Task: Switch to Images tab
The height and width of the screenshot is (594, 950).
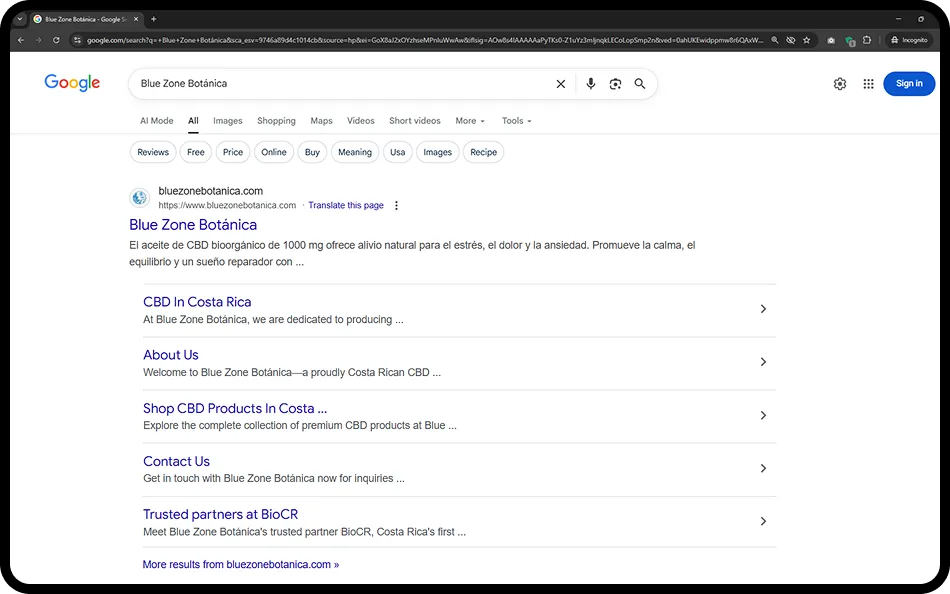Action: pyautogui.click(x=228, y=121)
